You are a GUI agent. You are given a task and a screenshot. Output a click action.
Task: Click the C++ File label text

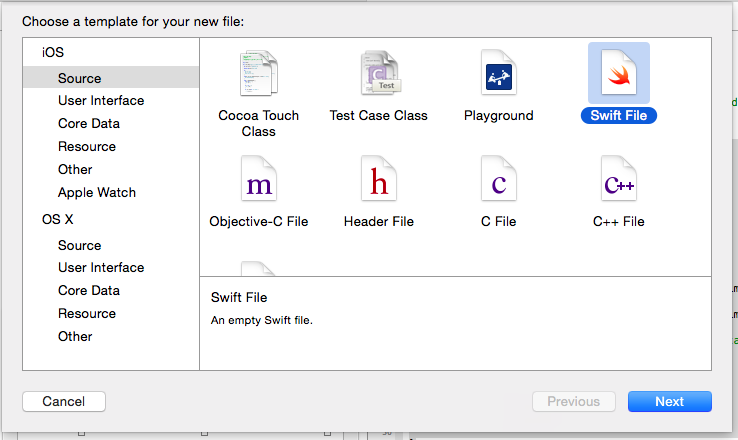pyautogui.click(x=618, y=222)
